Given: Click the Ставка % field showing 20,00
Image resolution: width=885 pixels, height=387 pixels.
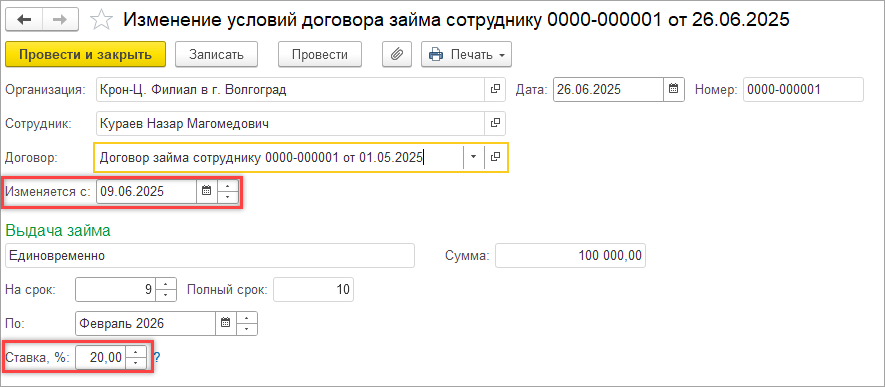Looking at the screenshot, I should [x=100, y=357].
